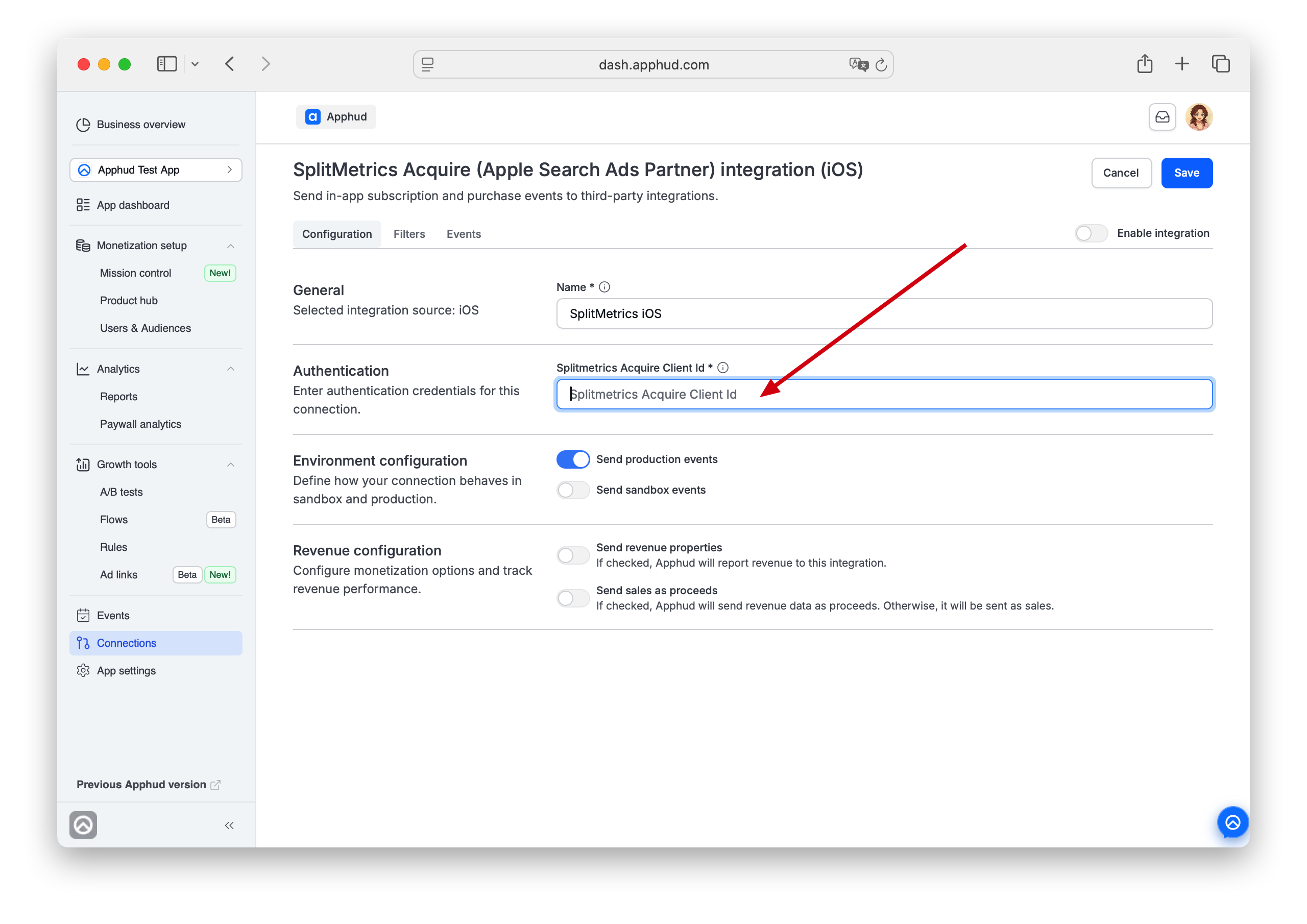Click the Business overview pie chart icon
This screenshot has height=924, width=1307.
point(83,125)
